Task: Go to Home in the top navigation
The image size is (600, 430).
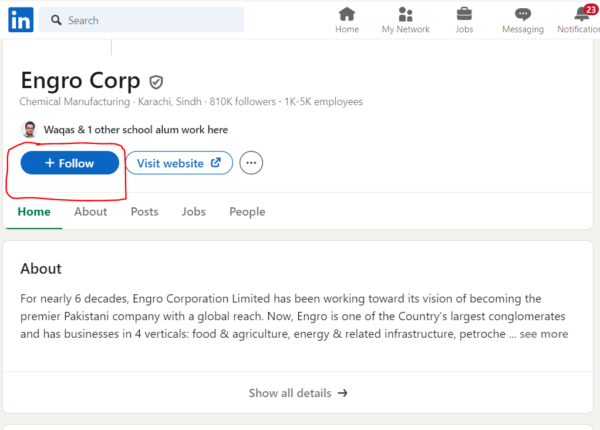Action: pyautogui.click(x=347, y=20)
